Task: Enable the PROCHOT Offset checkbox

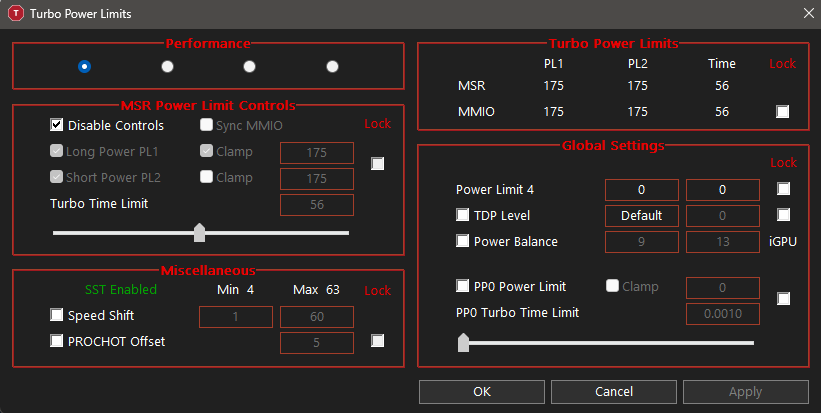Action: pos(57,341)
